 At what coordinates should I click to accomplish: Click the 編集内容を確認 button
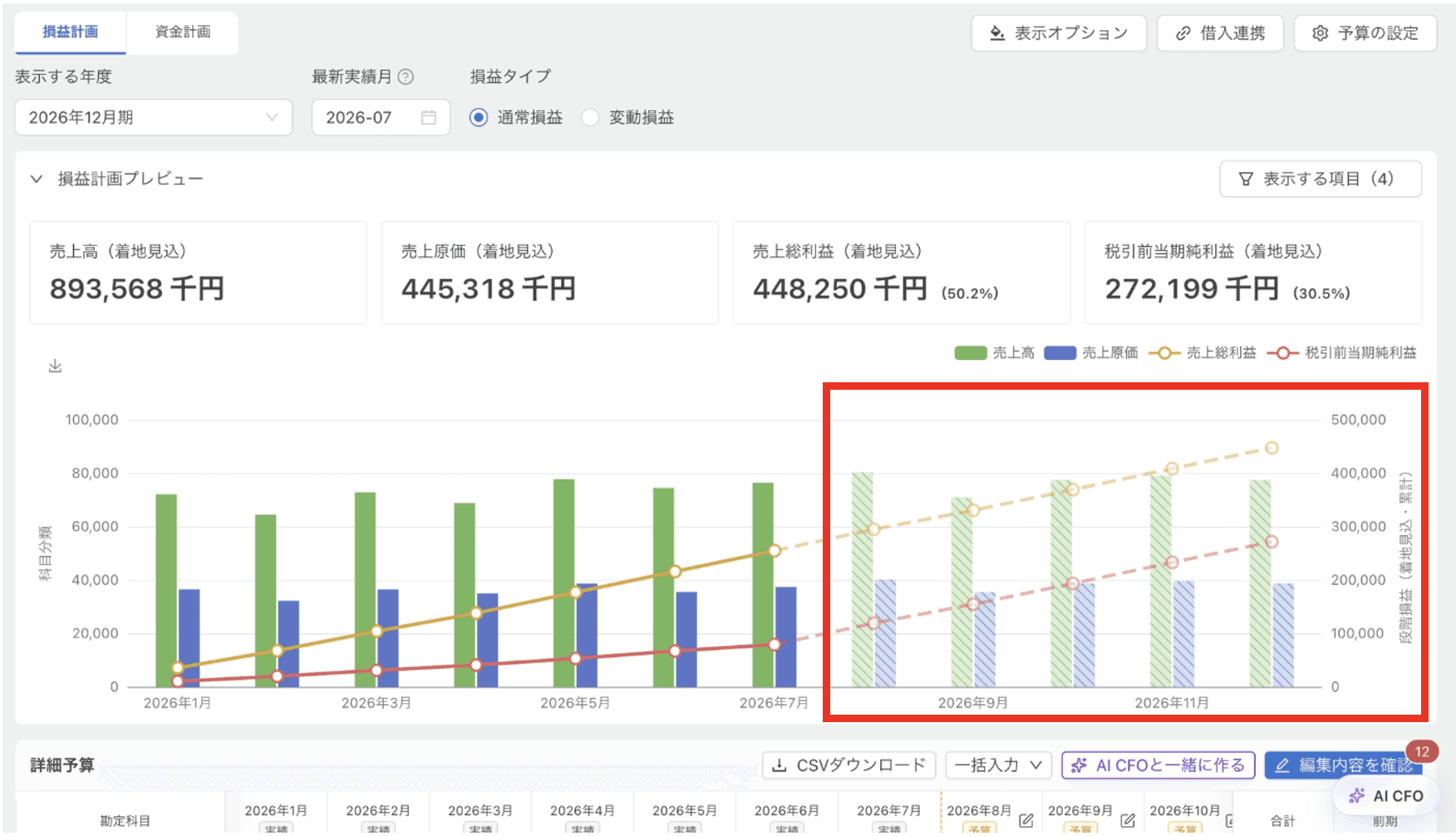1343,765
